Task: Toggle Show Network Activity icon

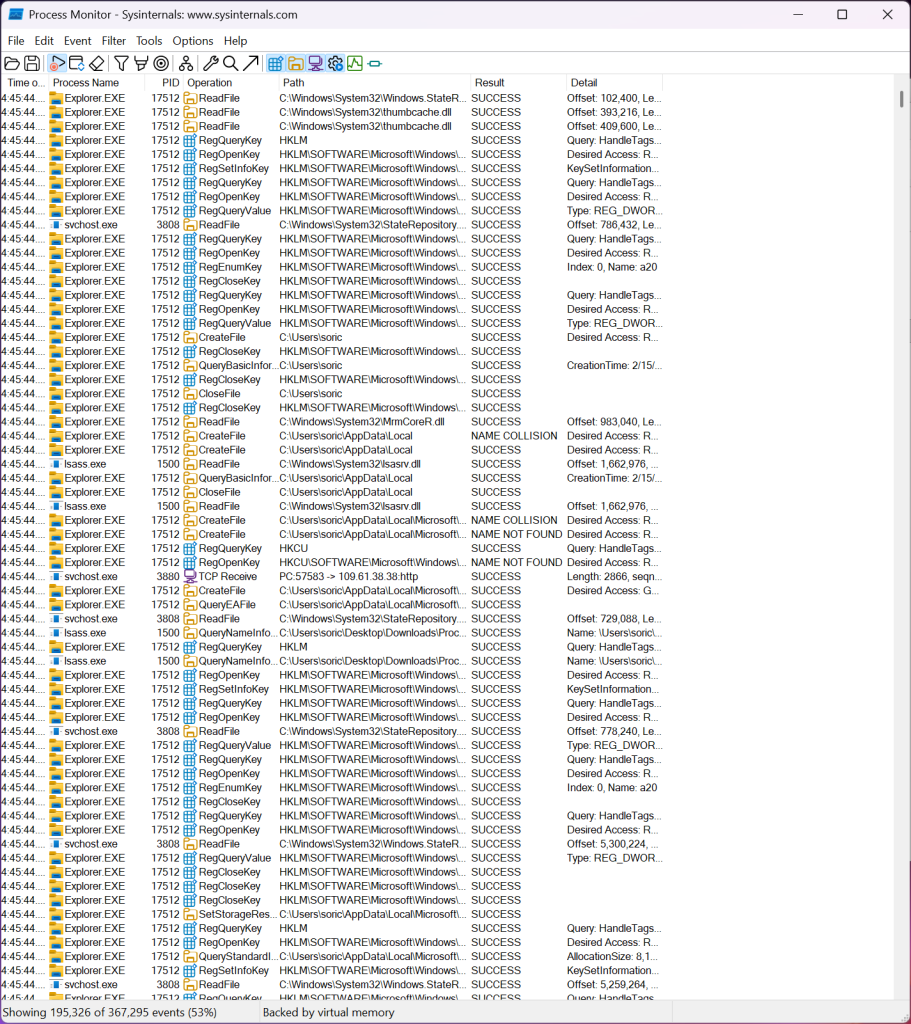Action: click(x=315, y=63)
